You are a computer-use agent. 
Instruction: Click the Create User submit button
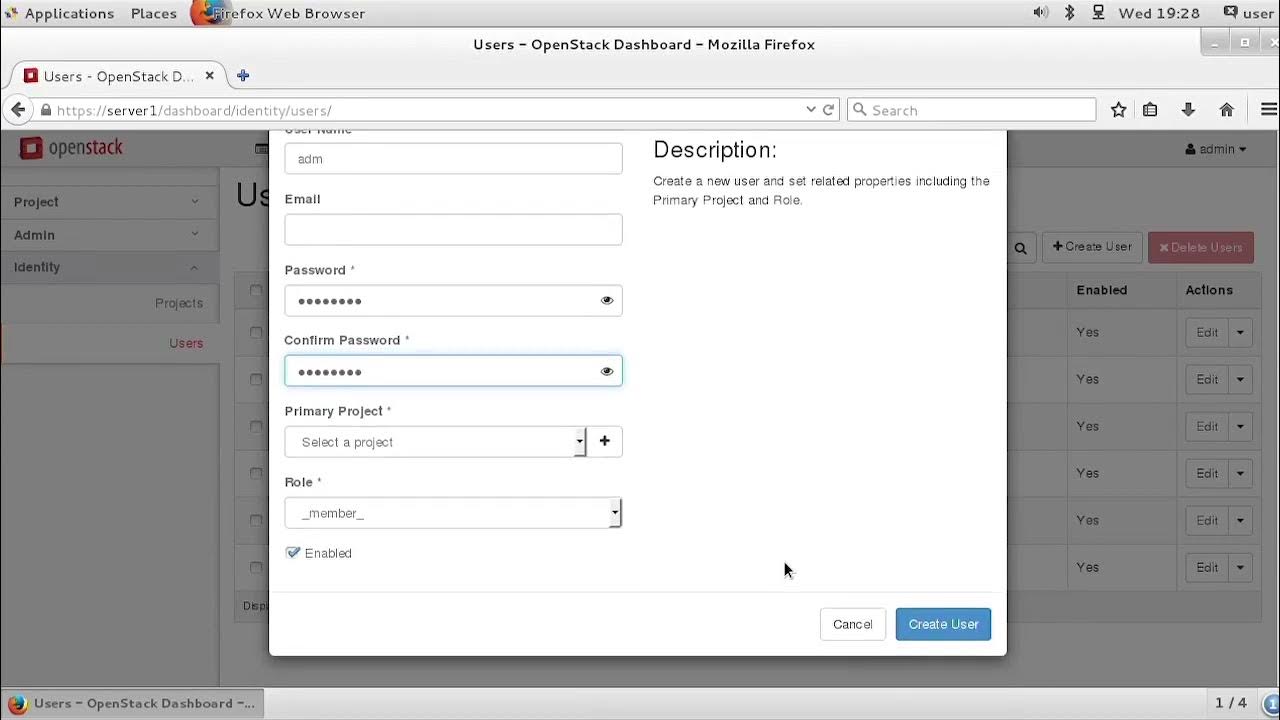pyautogui.click(x=943, y=624)
